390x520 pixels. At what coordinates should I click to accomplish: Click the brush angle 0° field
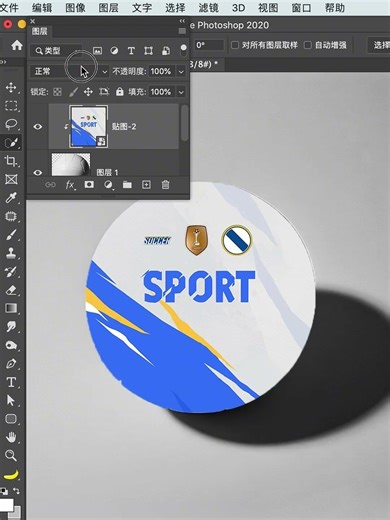(209, 45)
